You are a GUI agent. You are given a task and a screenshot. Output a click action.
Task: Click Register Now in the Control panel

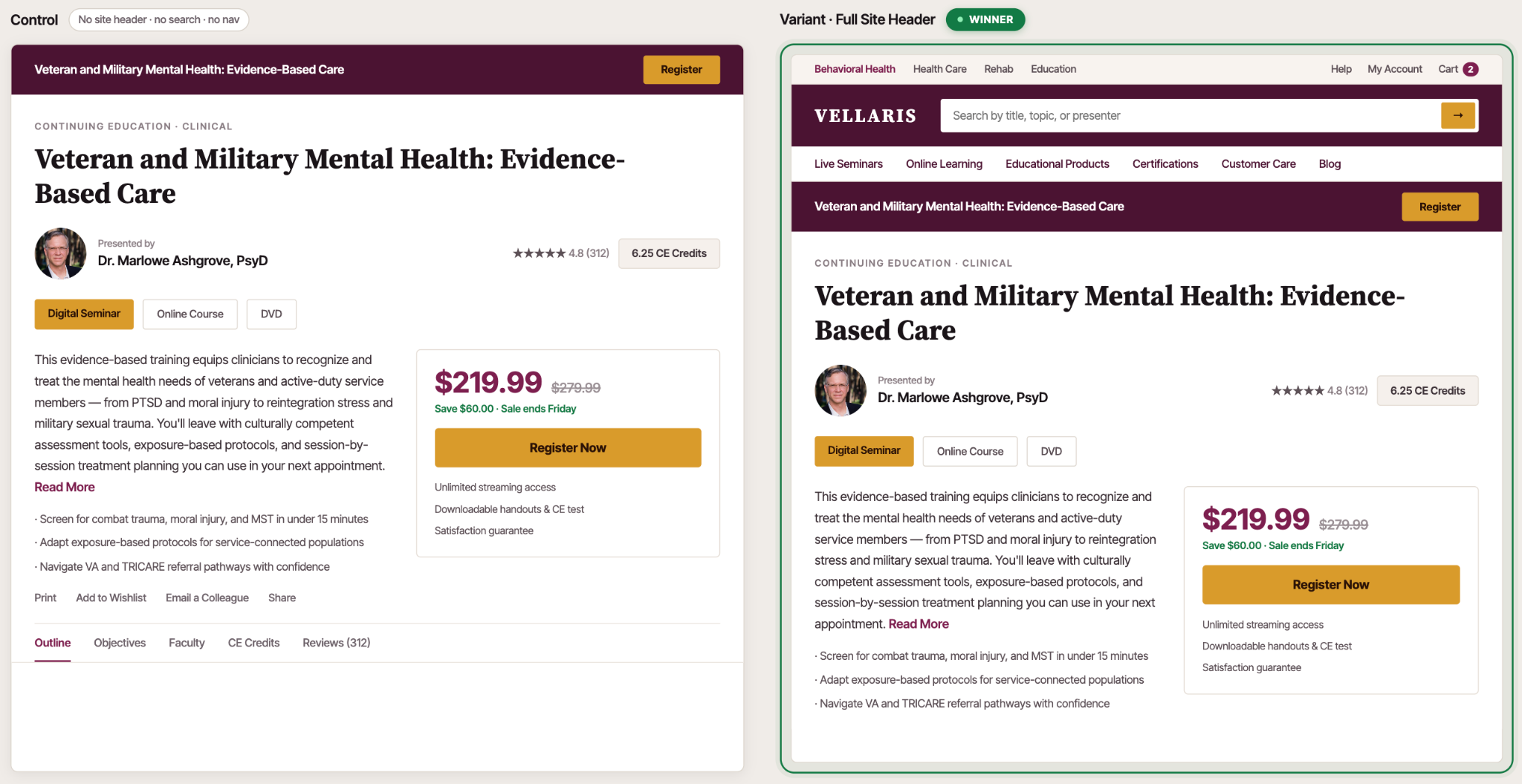point(568,447)
